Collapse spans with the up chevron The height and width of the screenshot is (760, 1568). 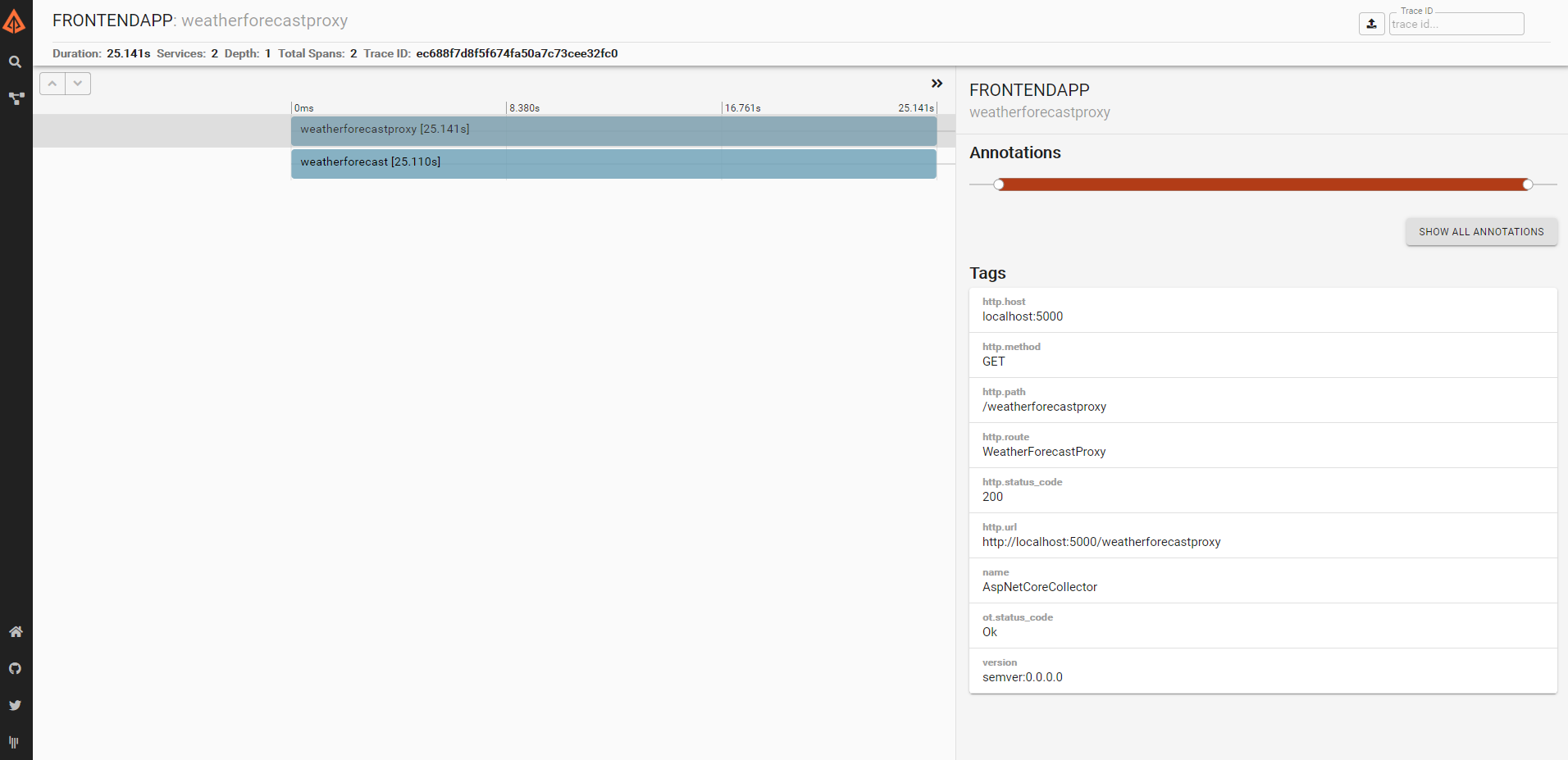[52, 84]
